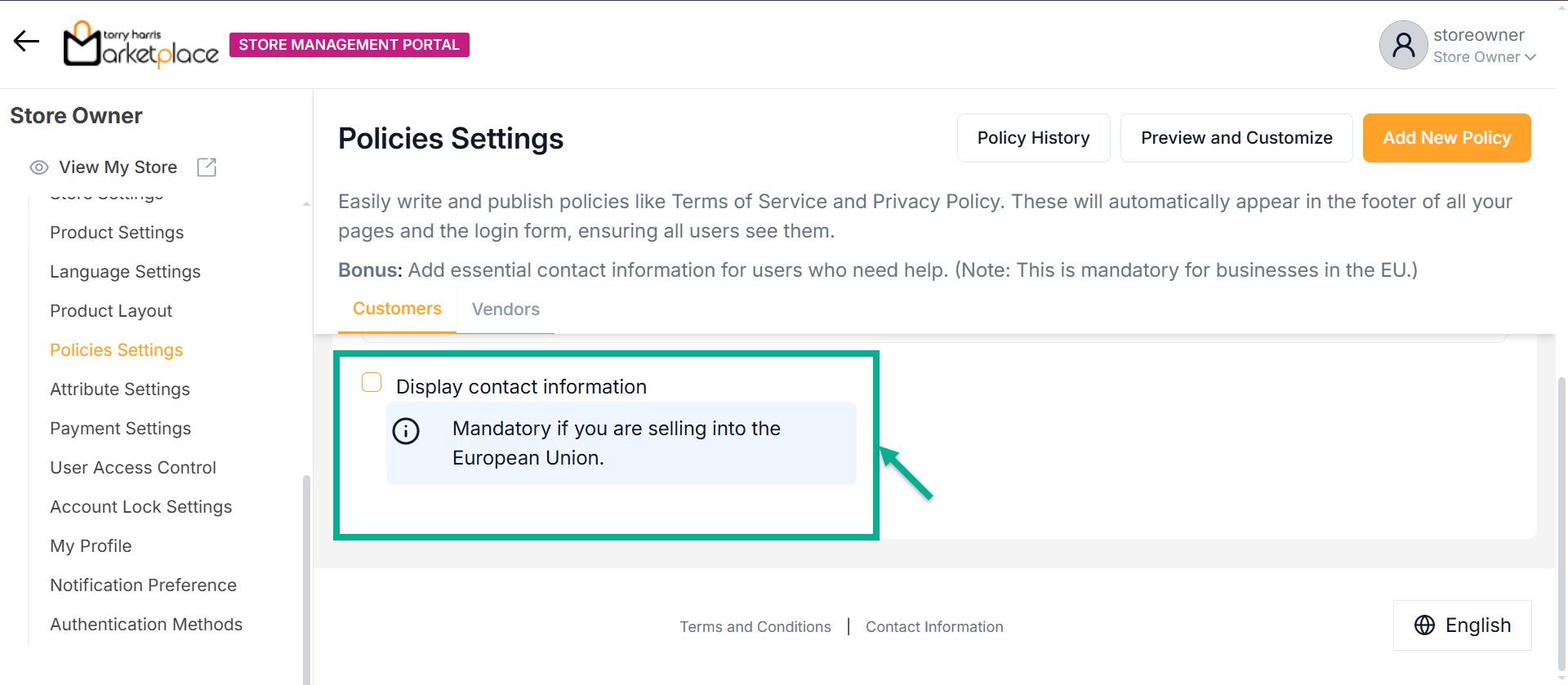The image size is (1568, 685).
Task: Click the Marketplace logo
Action: coord(141,44)
